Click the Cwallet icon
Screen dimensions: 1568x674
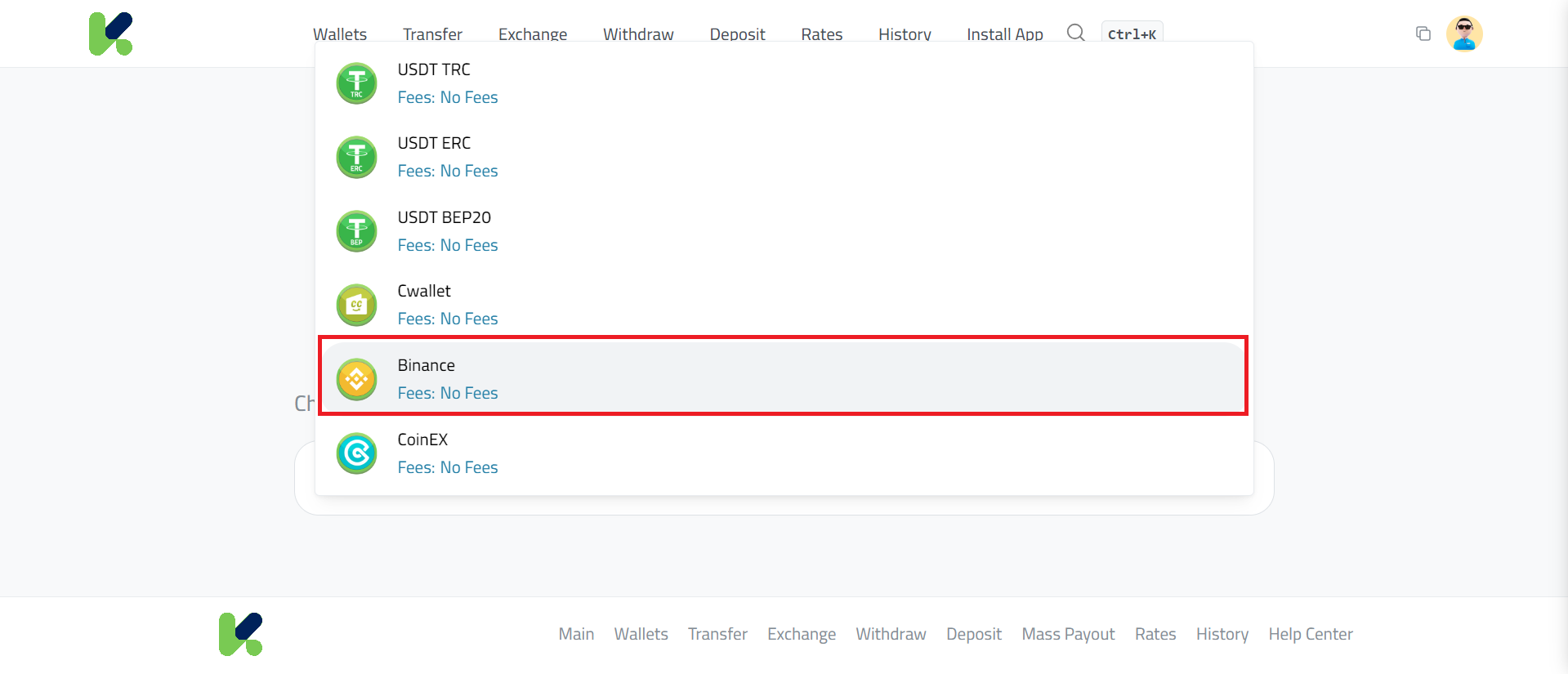tap(357, 305)
